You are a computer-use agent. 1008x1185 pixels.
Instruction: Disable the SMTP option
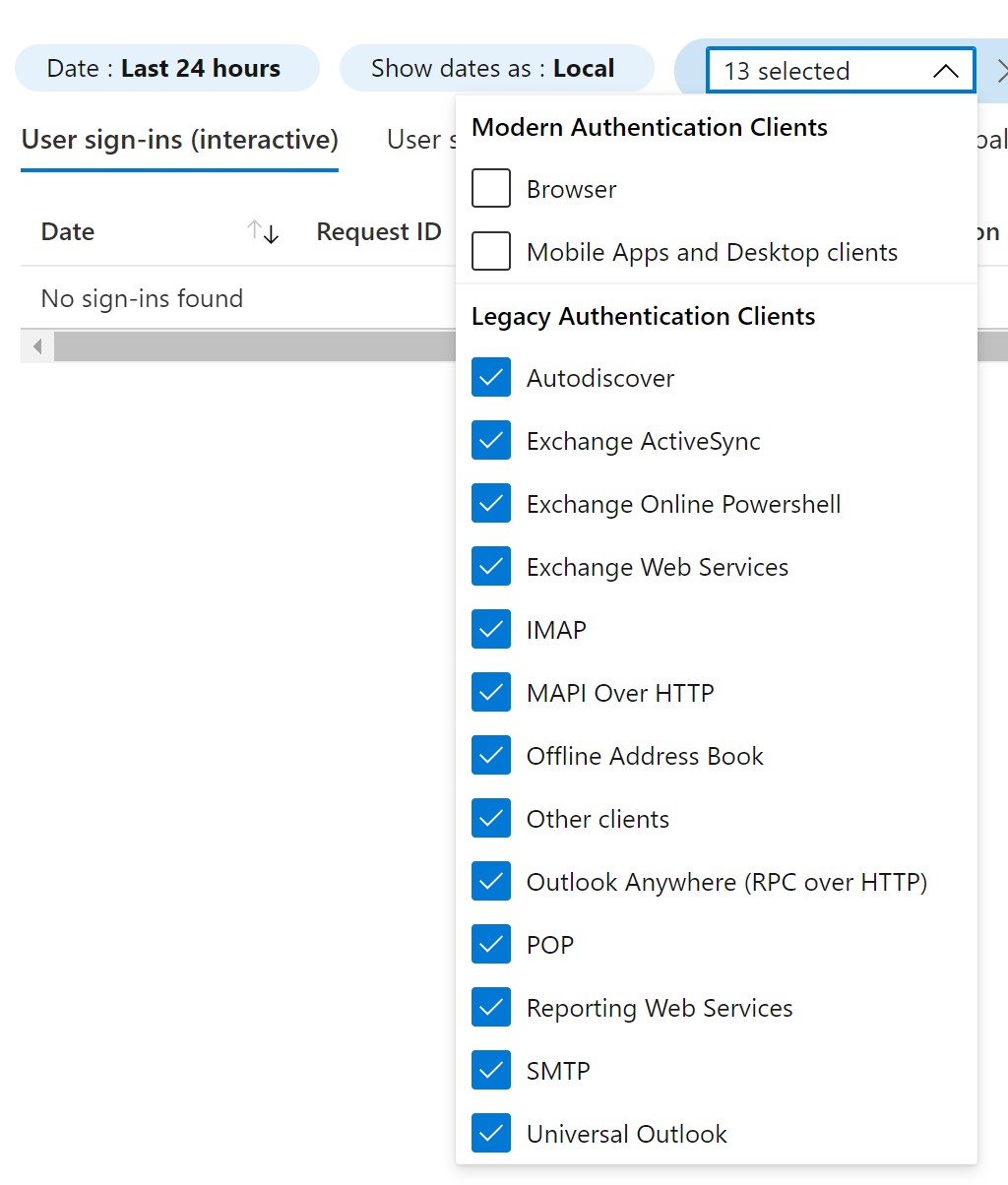click(x=490, y=1070)
